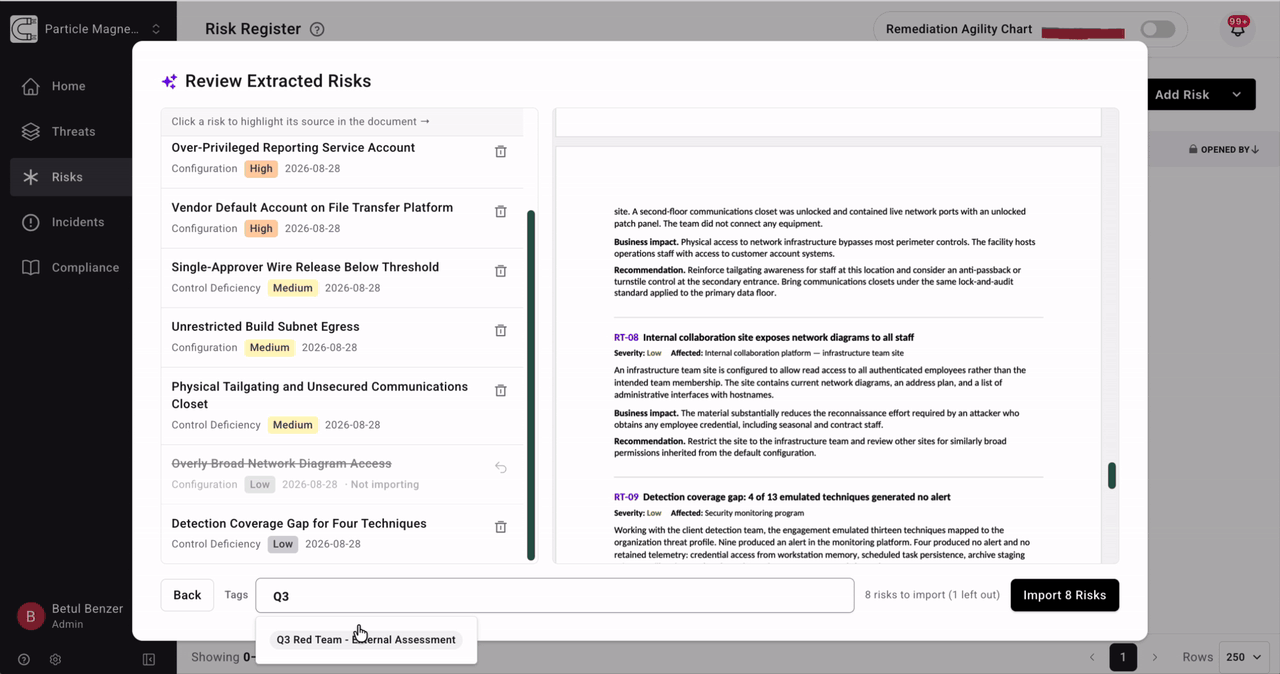This screenshot has width=1280, height=674.
Task: Delete Detection Coverage Gap for Four Techniques risk
Action: tap(501, 527)
